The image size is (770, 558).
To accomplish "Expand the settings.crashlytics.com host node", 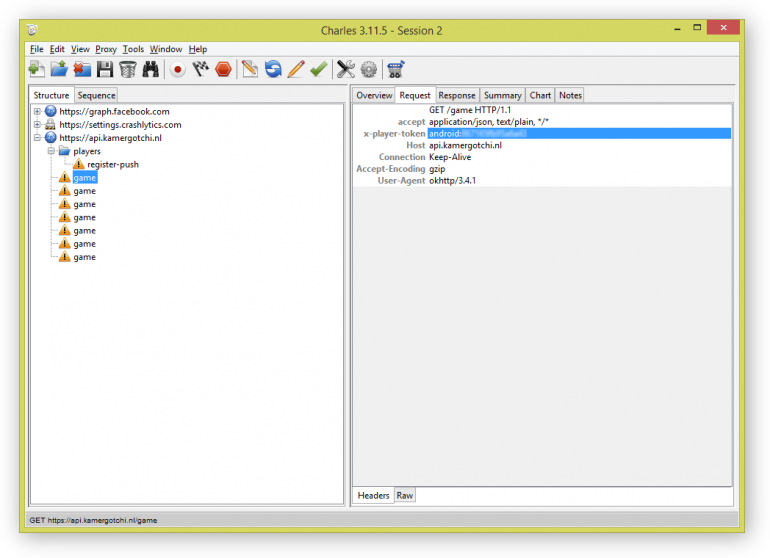I will 37,125.
